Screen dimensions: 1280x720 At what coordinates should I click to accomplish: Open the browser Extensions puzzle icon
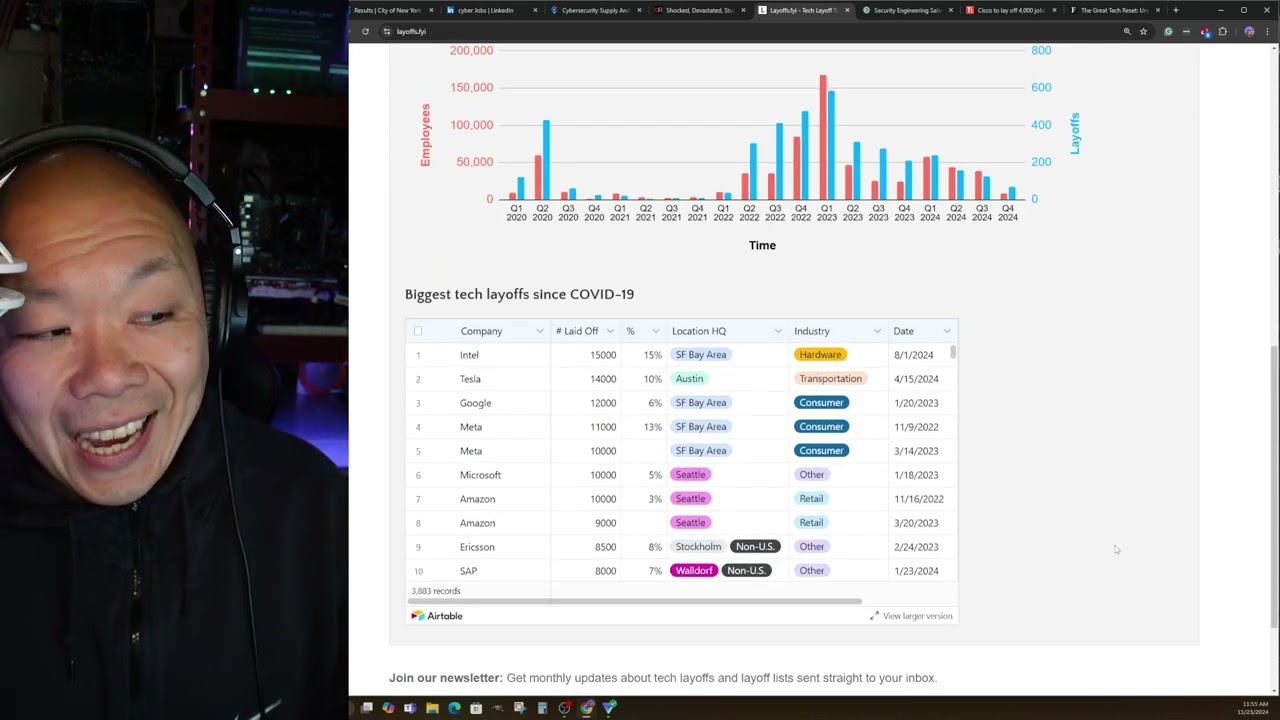click(1222, 31)
